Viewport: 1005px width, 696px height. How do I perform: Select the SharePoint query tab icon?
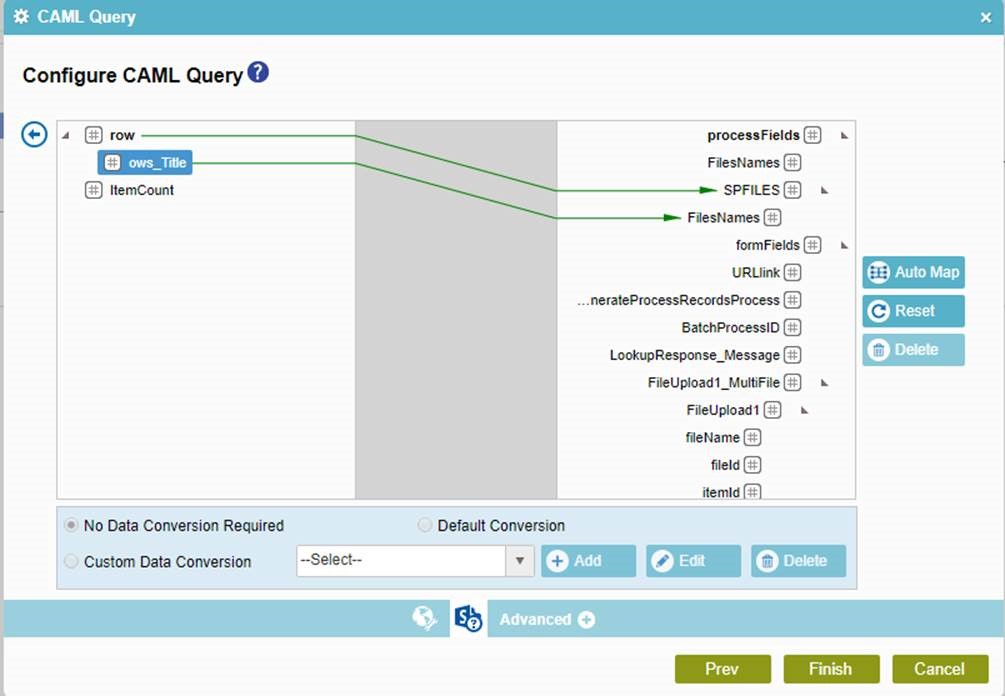tap(467, 619)
